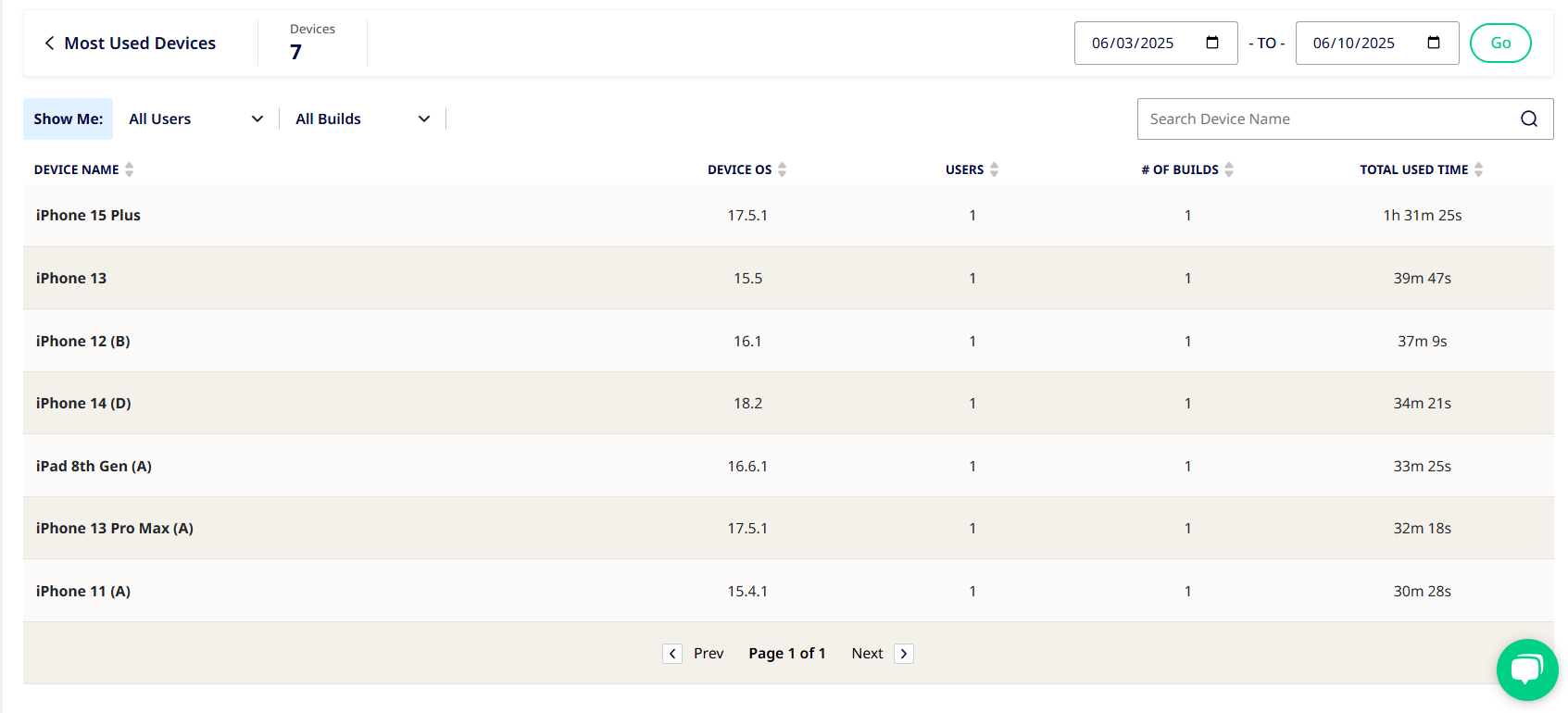Click the Prev pagination link
Screen dimensions: 1568x713
pyautogui.click(x=709, y=654)
